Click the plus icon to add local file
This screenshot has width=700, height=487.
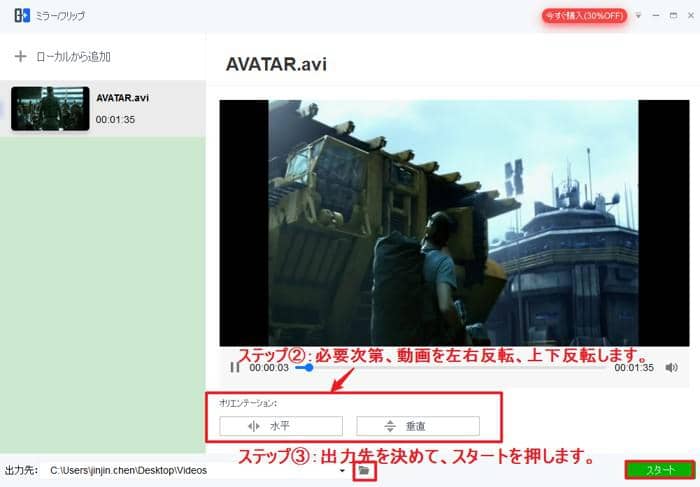[x=20, y=57]
